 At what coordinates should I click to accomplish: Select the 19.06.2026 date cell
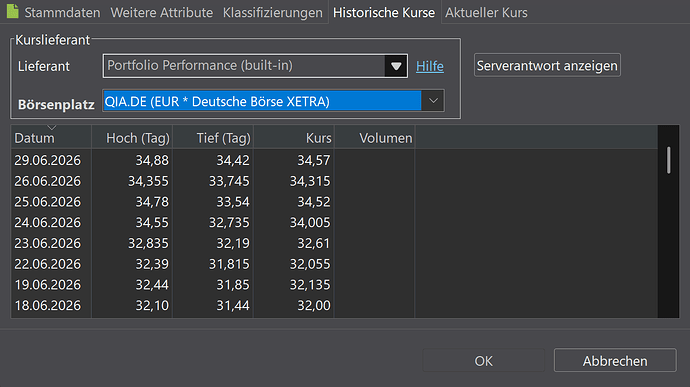[x=48, y=284]
